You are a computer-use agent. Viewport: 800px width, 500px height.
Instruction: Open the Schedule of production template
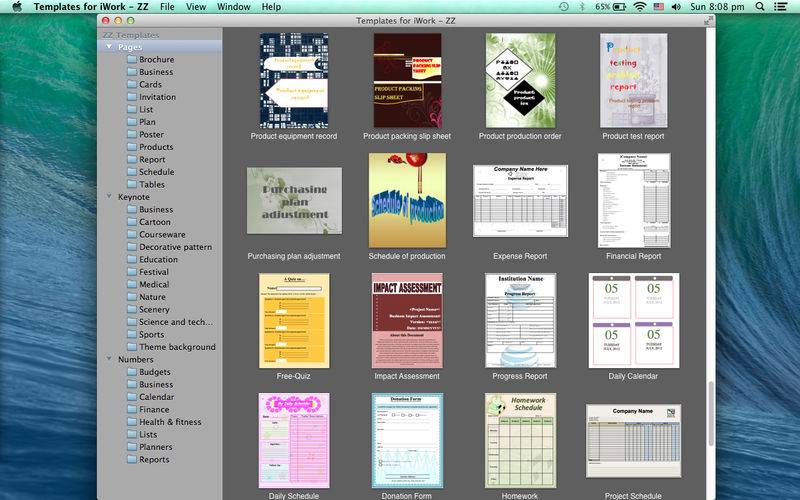[407, 201]
